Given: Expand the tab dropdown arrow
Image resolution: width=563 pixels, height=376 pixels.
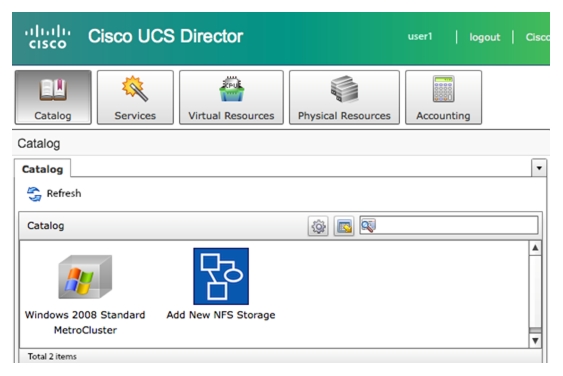Looking at the screenshot, I should (x=539, y=168).
